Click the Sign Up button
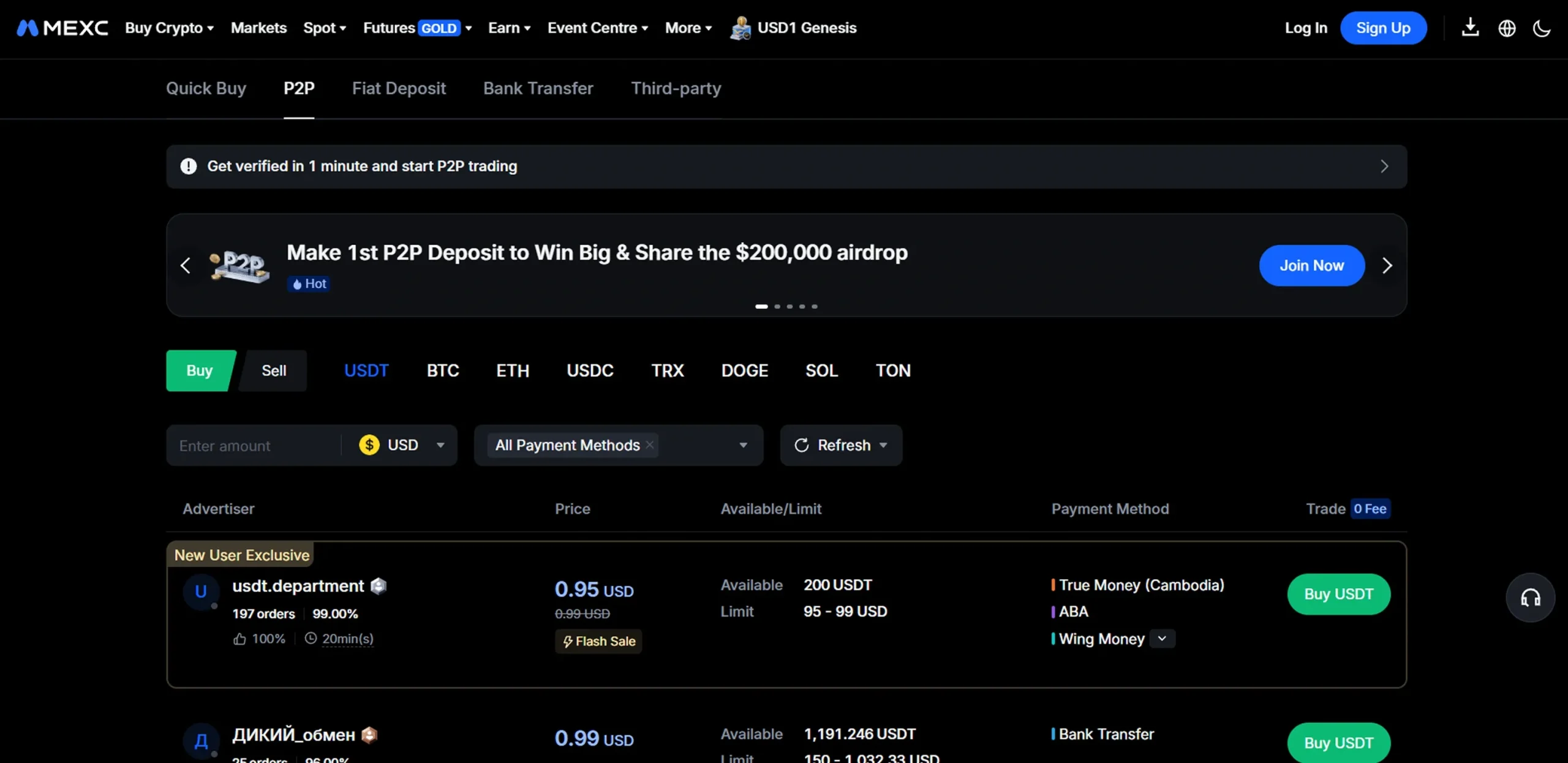This screenshot has width=1568, height=763. coord(1384,28)
